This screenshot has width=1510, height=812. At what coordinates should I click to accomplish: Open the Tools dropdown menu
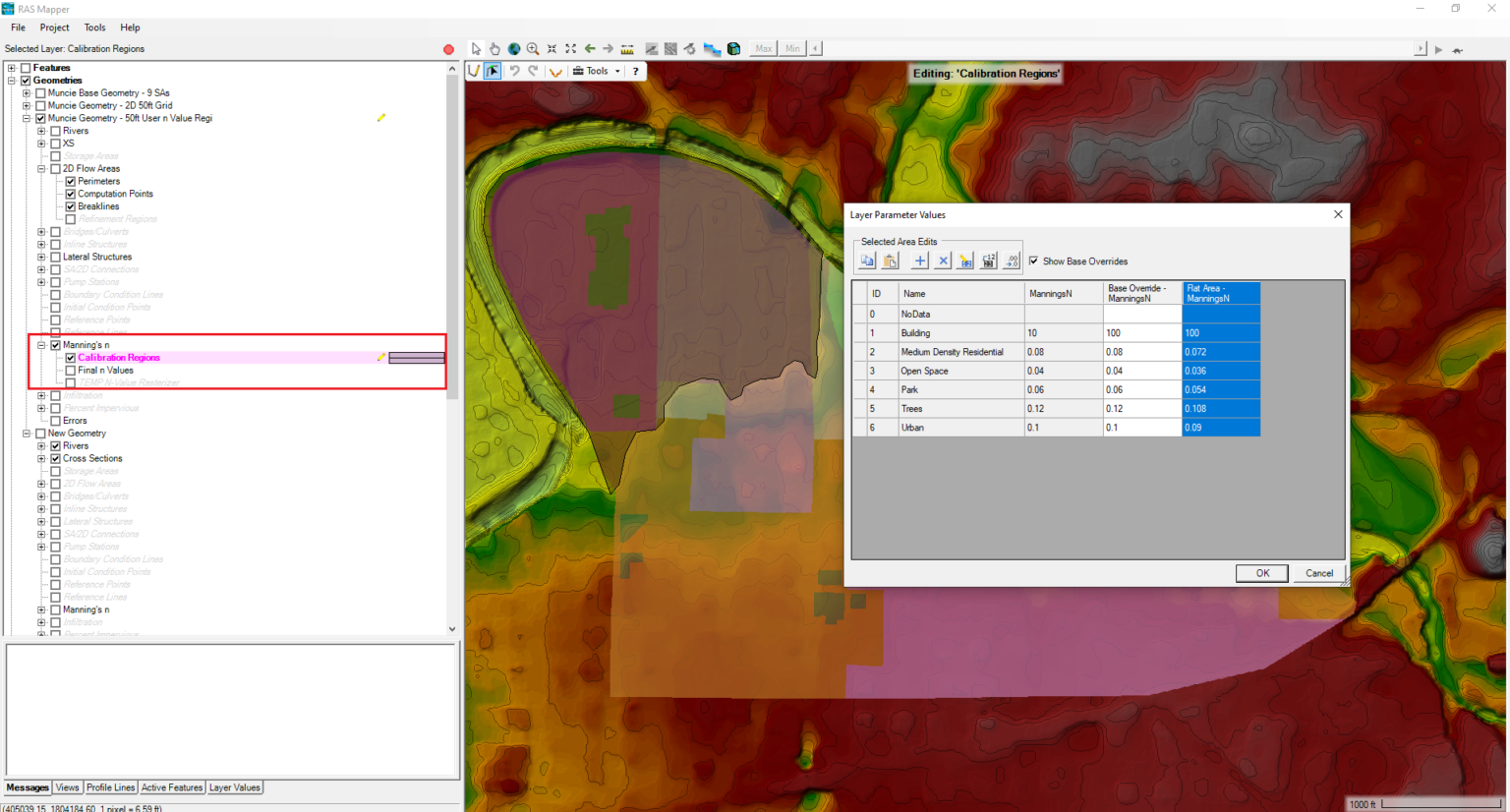pos(598,71)
